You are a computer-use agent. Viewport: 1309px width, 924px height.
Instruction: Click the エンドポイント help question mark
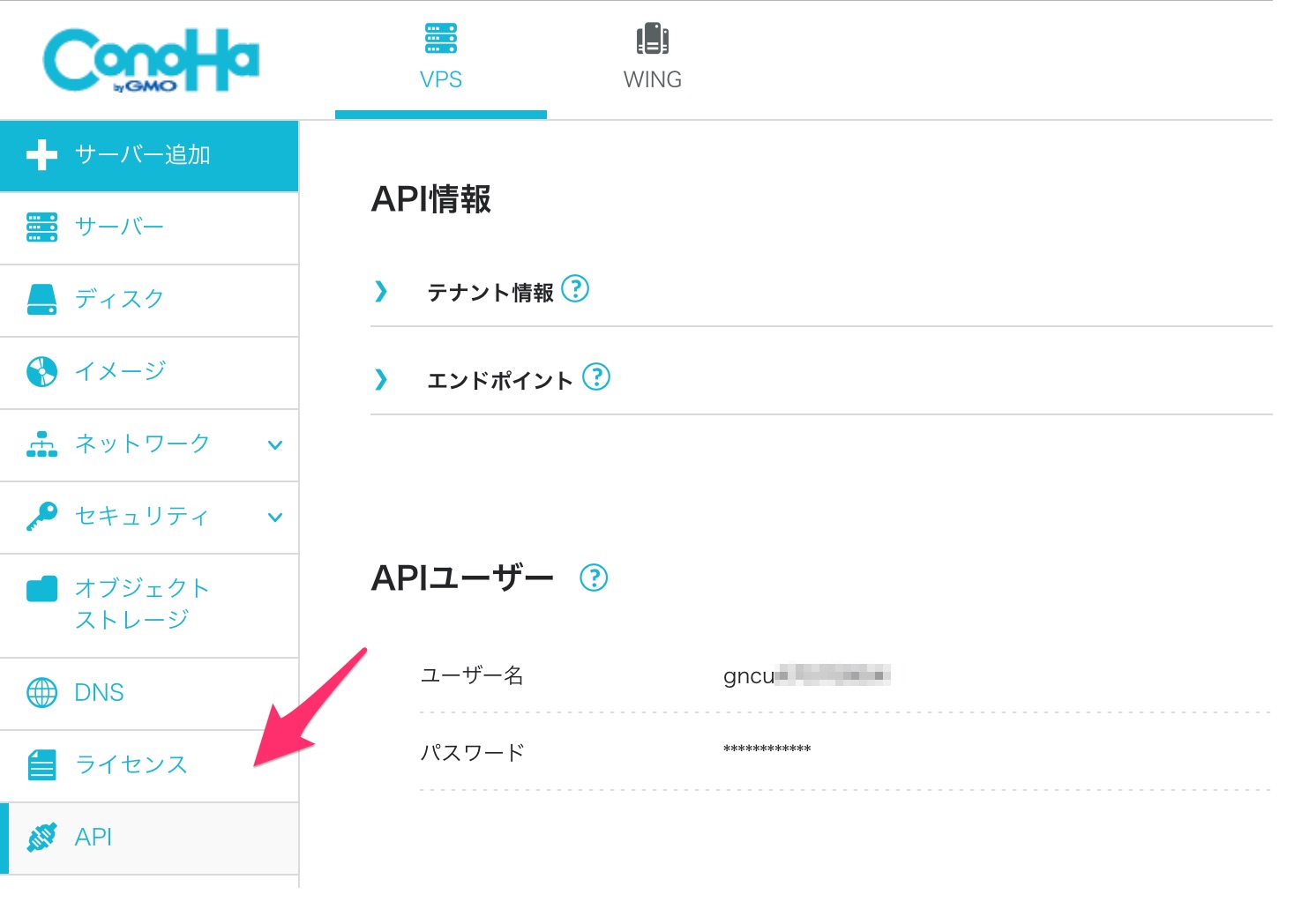click(x=597, y=377)
